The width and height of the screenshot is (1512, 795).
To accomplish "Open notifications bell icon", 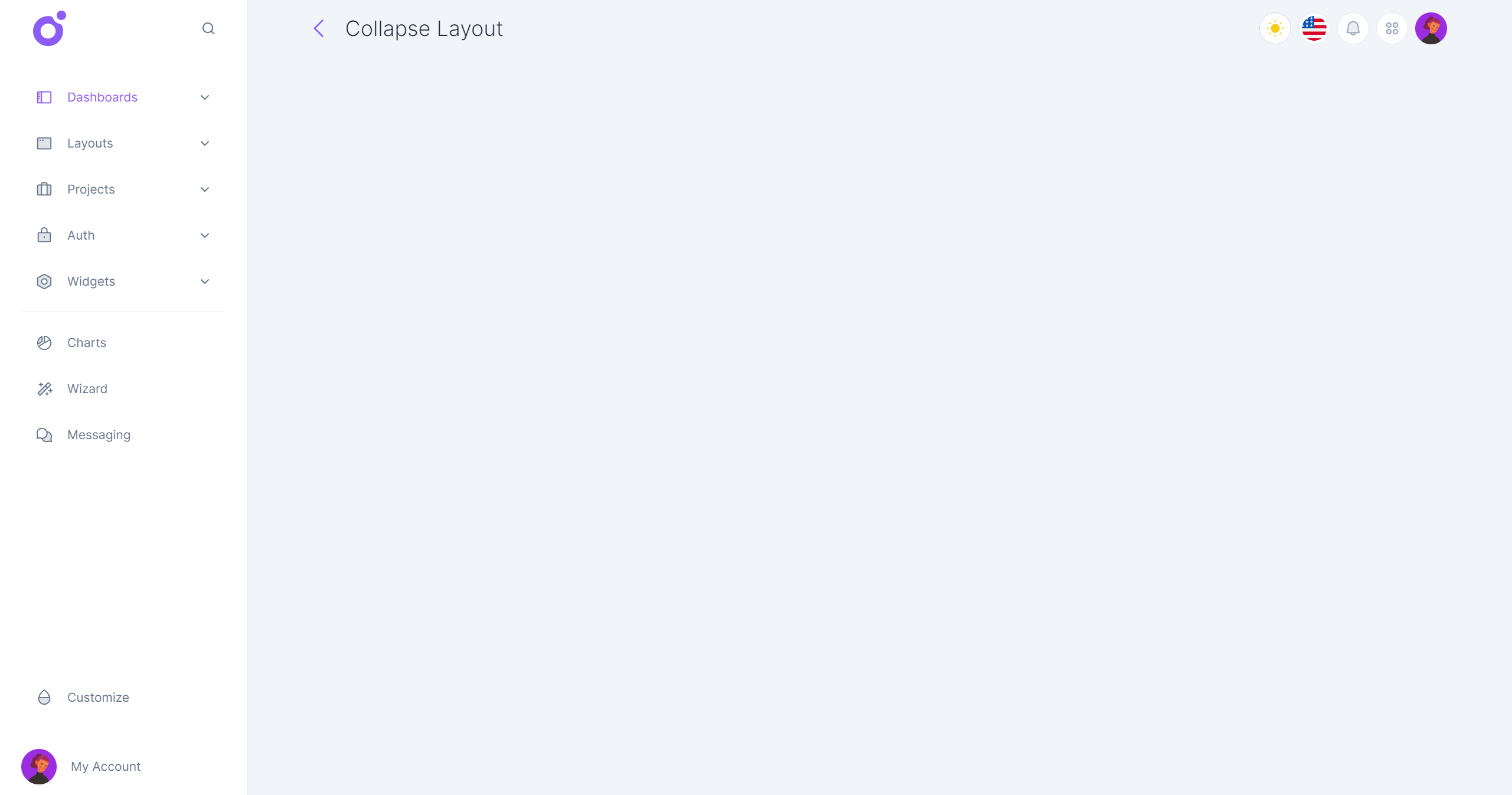I will (x=1353, y=28).
